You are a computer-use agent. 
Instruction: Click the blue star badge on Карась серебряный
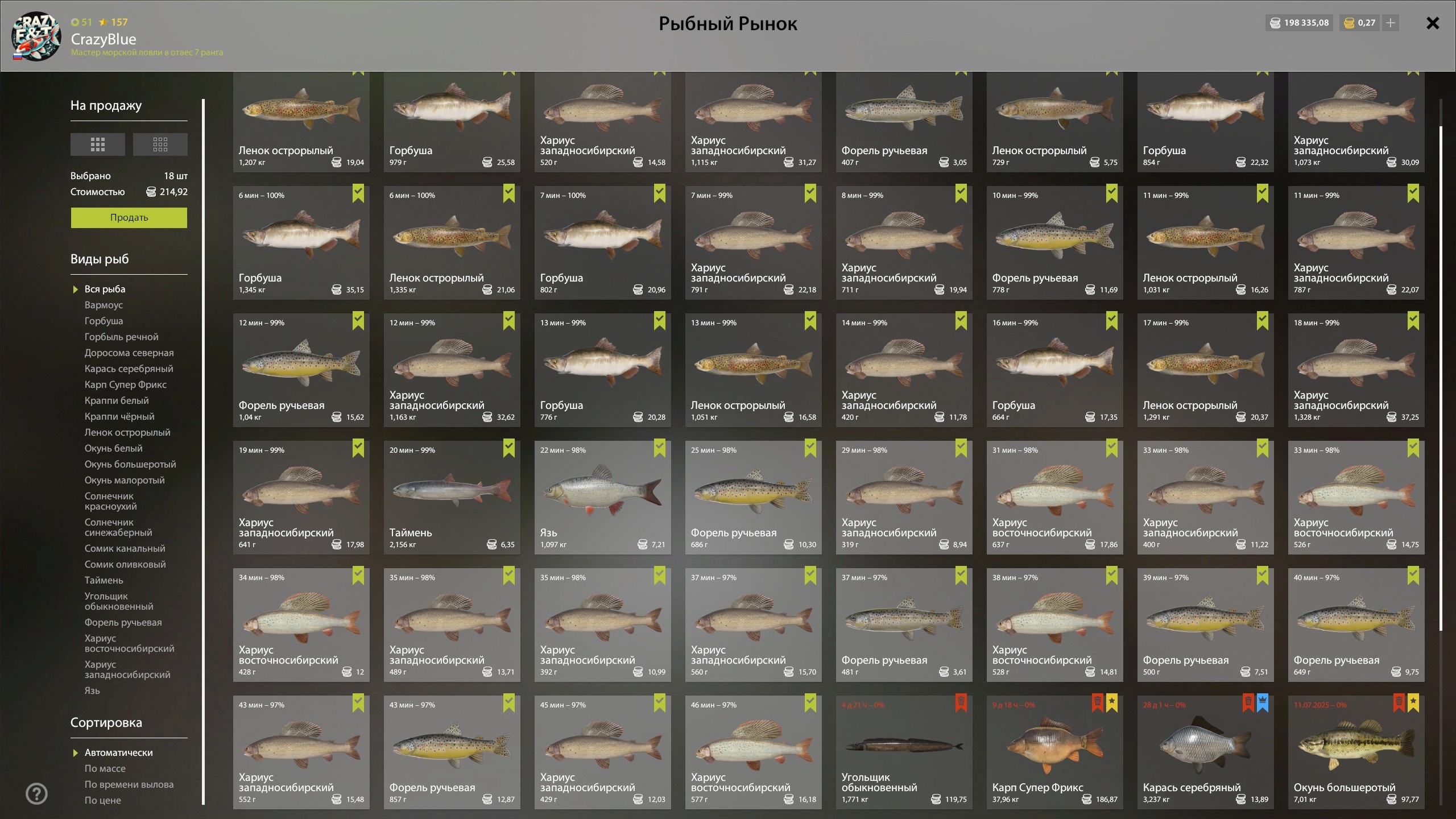pos(1263,703)
